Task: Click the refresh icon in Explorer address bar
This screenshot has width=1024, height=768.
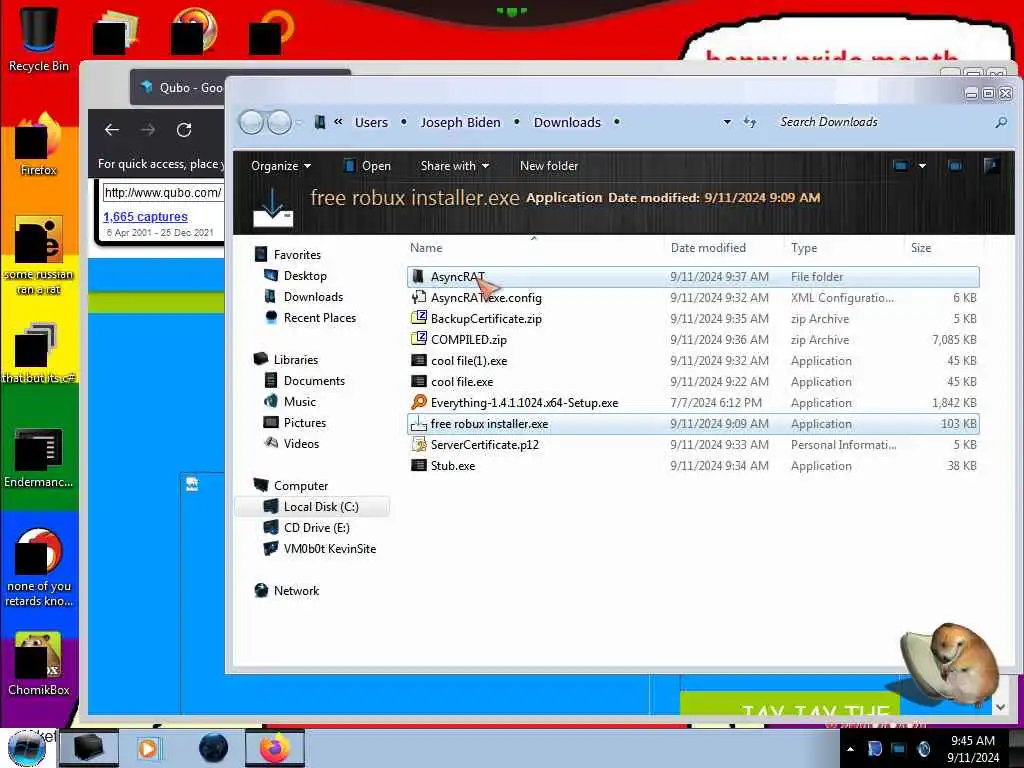Action: [x=750, y=122]
